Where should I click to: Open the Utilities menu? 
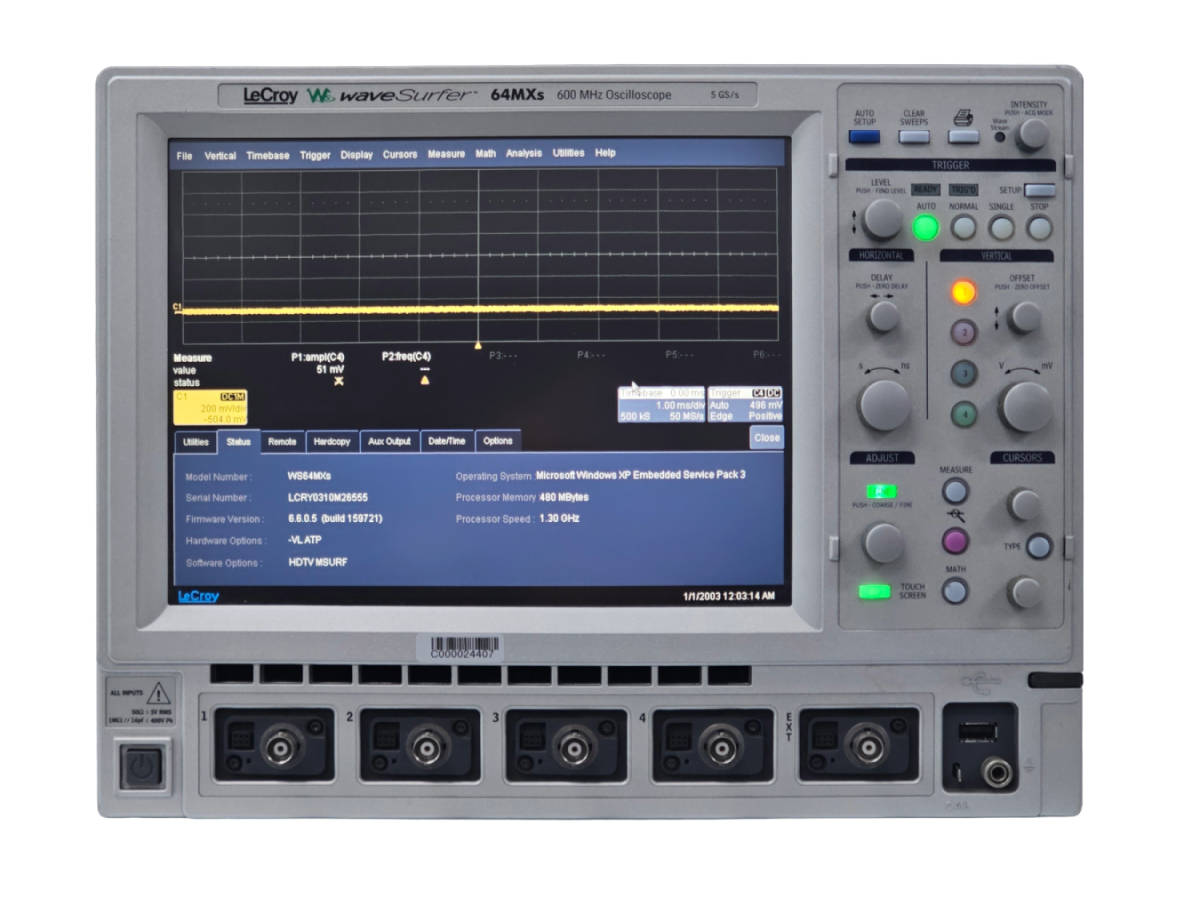coord(568,153)
